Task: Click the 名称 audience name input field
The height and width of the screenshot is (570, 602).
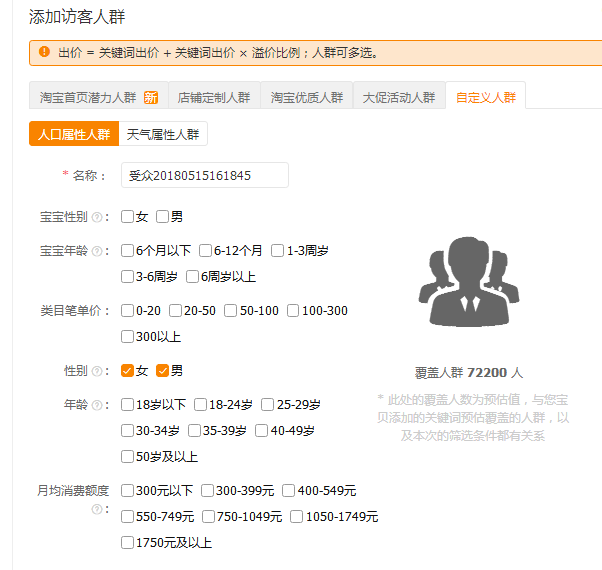Action: pyautogui.click(x=204, y=176)
